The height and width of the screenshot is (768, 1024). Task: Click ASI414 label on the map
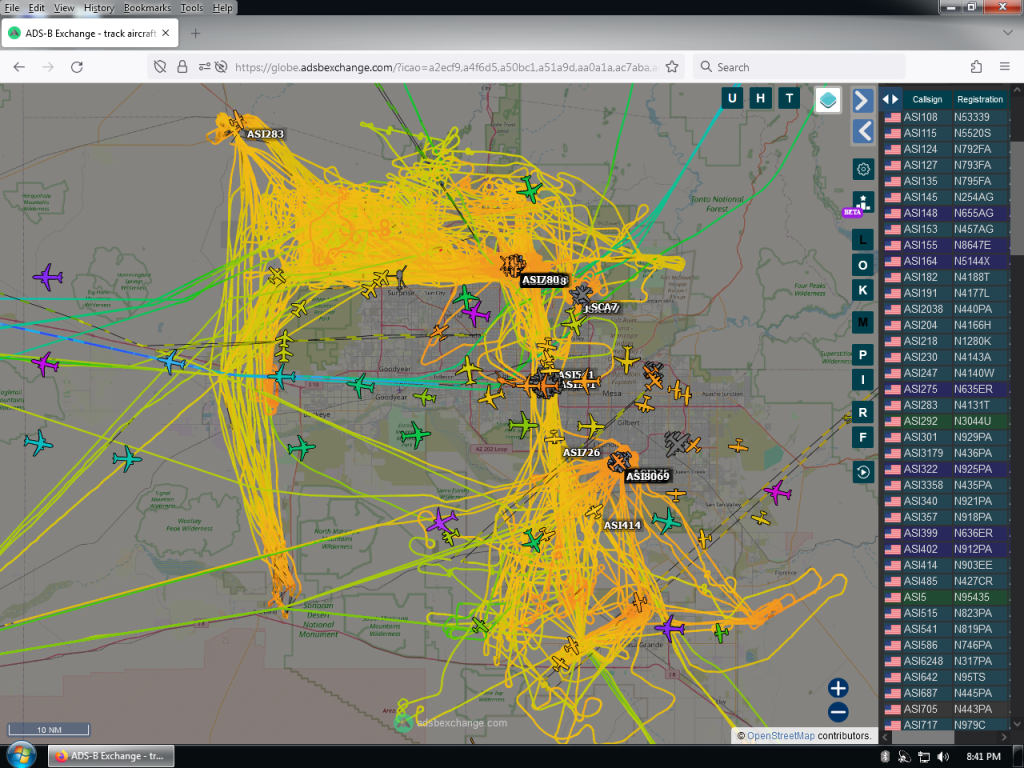(x=622, y=525)
